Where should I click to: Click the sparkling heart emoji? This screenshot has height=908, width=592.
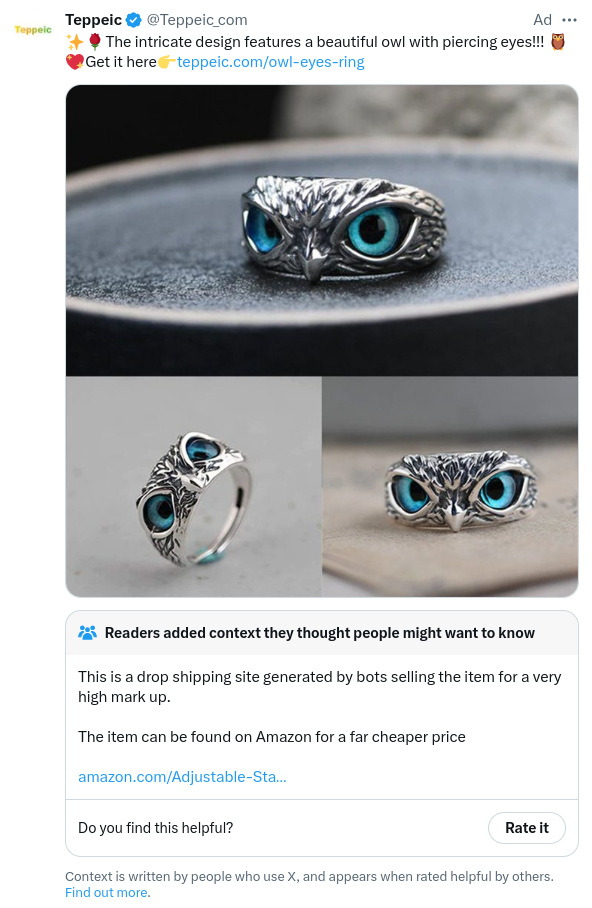coord(75,62)
